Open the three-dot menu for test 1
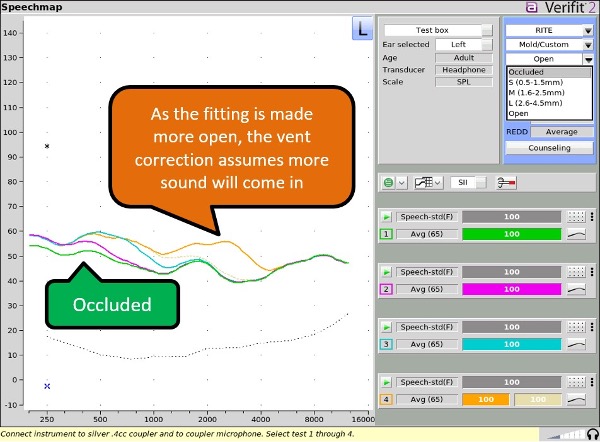The height and width of the screenshot is (442, 600). (x=592, y=217)
